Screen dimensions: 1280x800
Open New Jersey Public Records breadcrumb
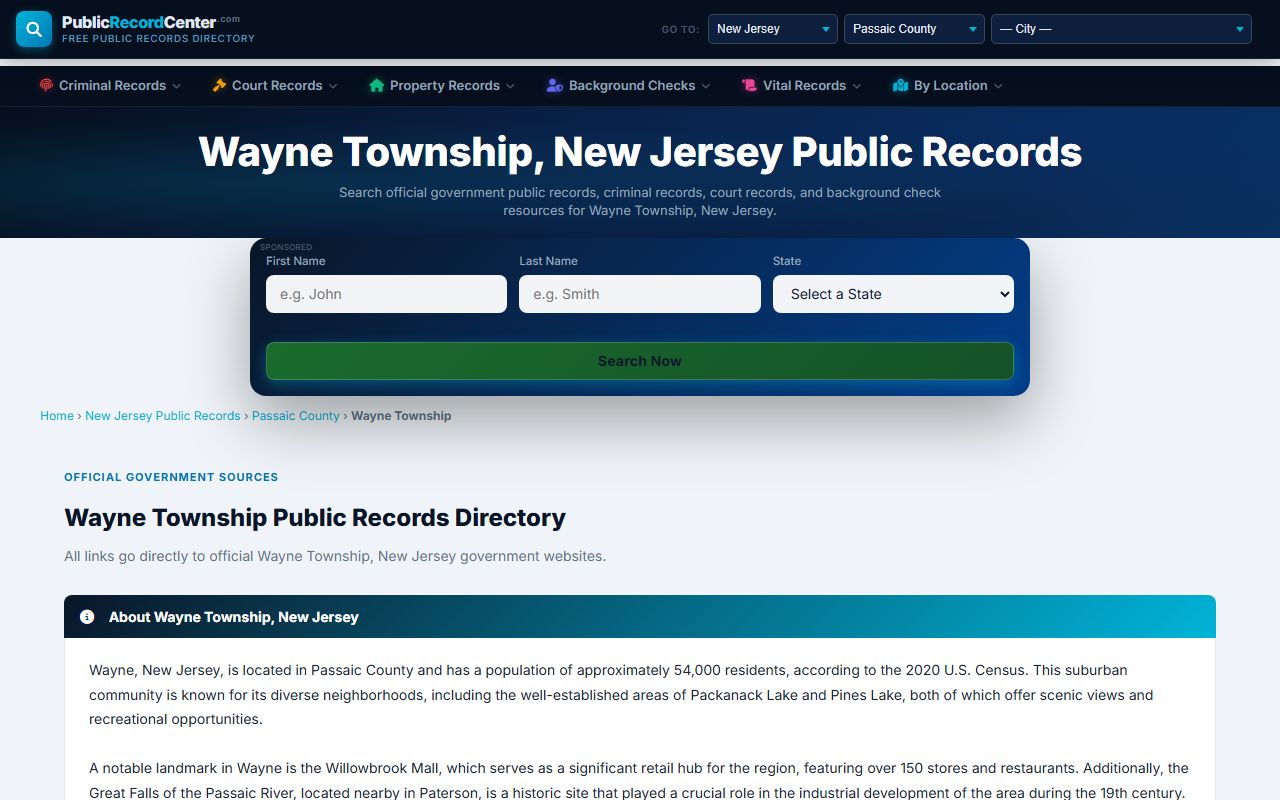pos(163,416)
